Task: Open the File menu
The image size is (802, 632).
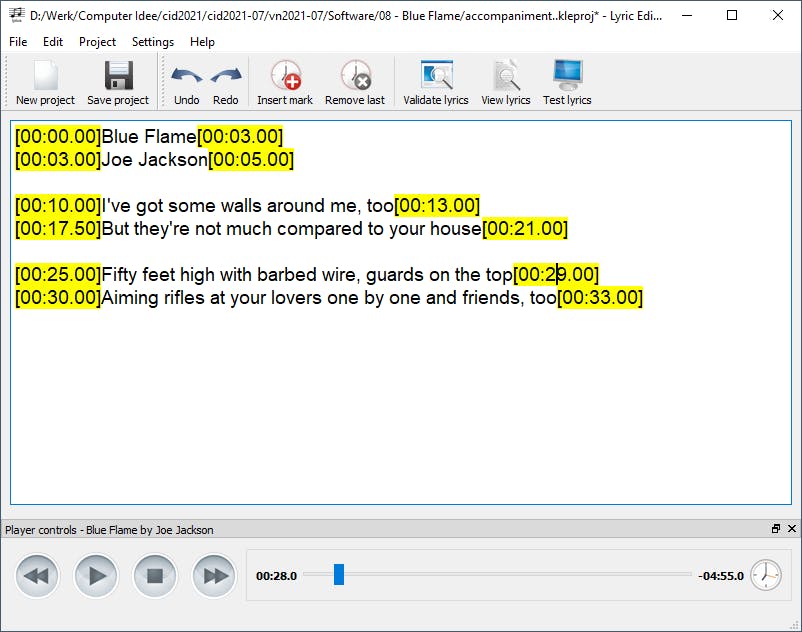Action: coord(18,42)
